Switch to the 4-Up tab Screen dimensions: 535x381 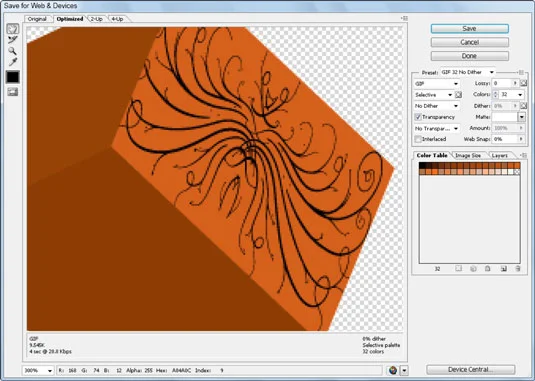(x=117, y=19)
